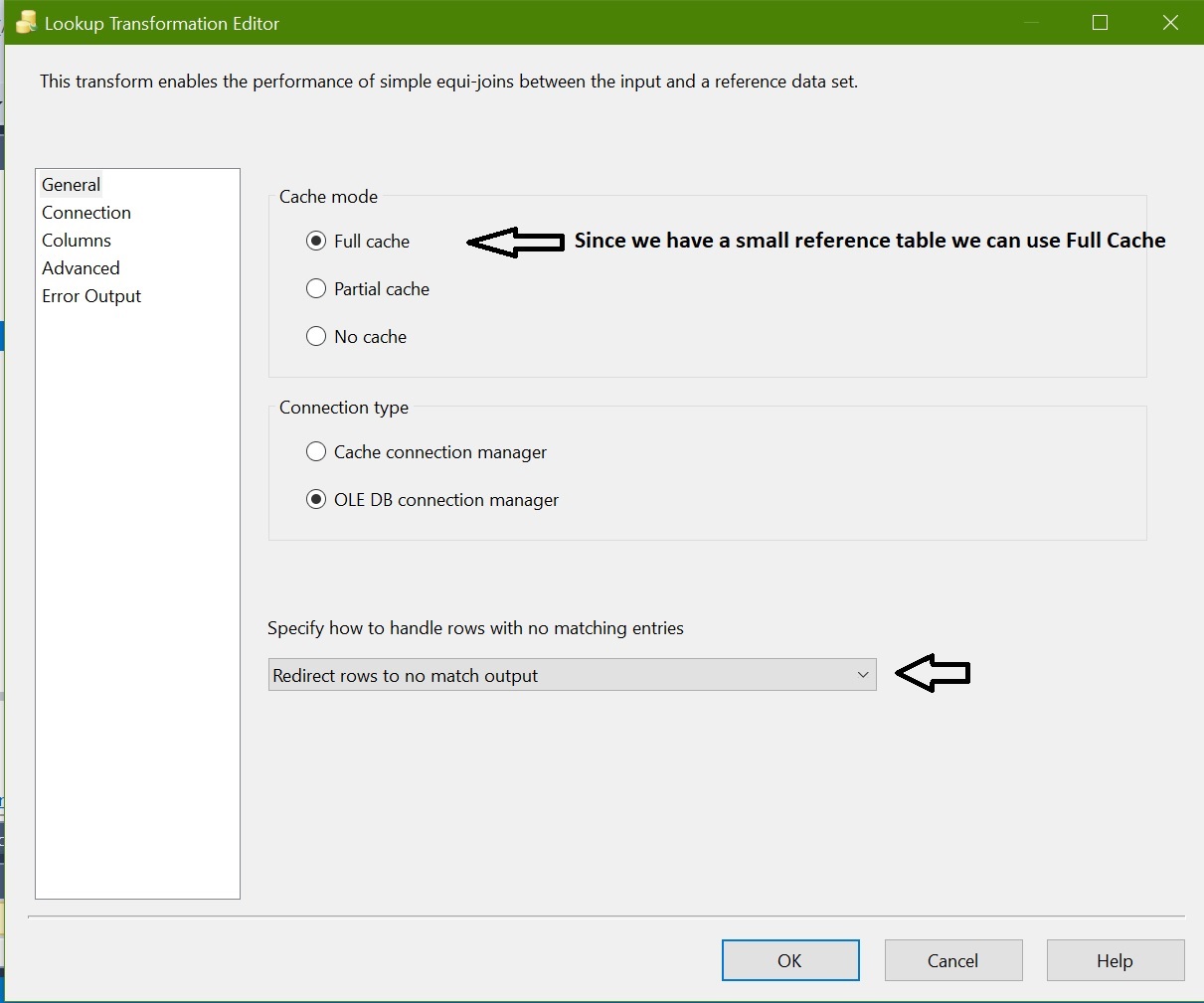Screen dimensions: 1204x1003
Task: Click the Lookup Transformation Editor title bar icon
Action: [x=26, y=23]
